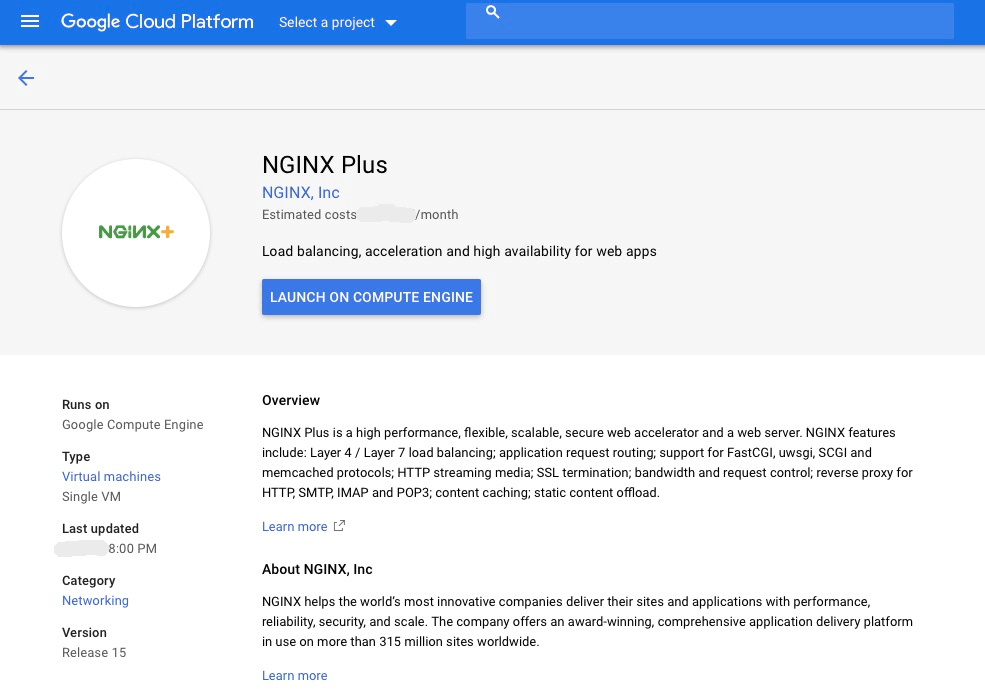Open the navigation hamburger menu
Viewport: 985px width, 691px height.
click(x=29, y=21)
